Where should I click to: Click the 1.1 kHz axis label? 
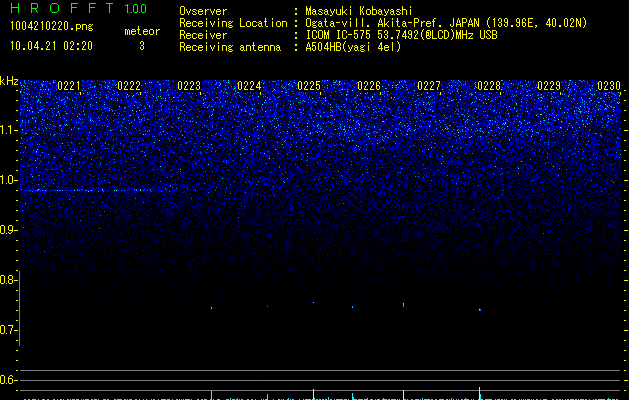(8, 130)
